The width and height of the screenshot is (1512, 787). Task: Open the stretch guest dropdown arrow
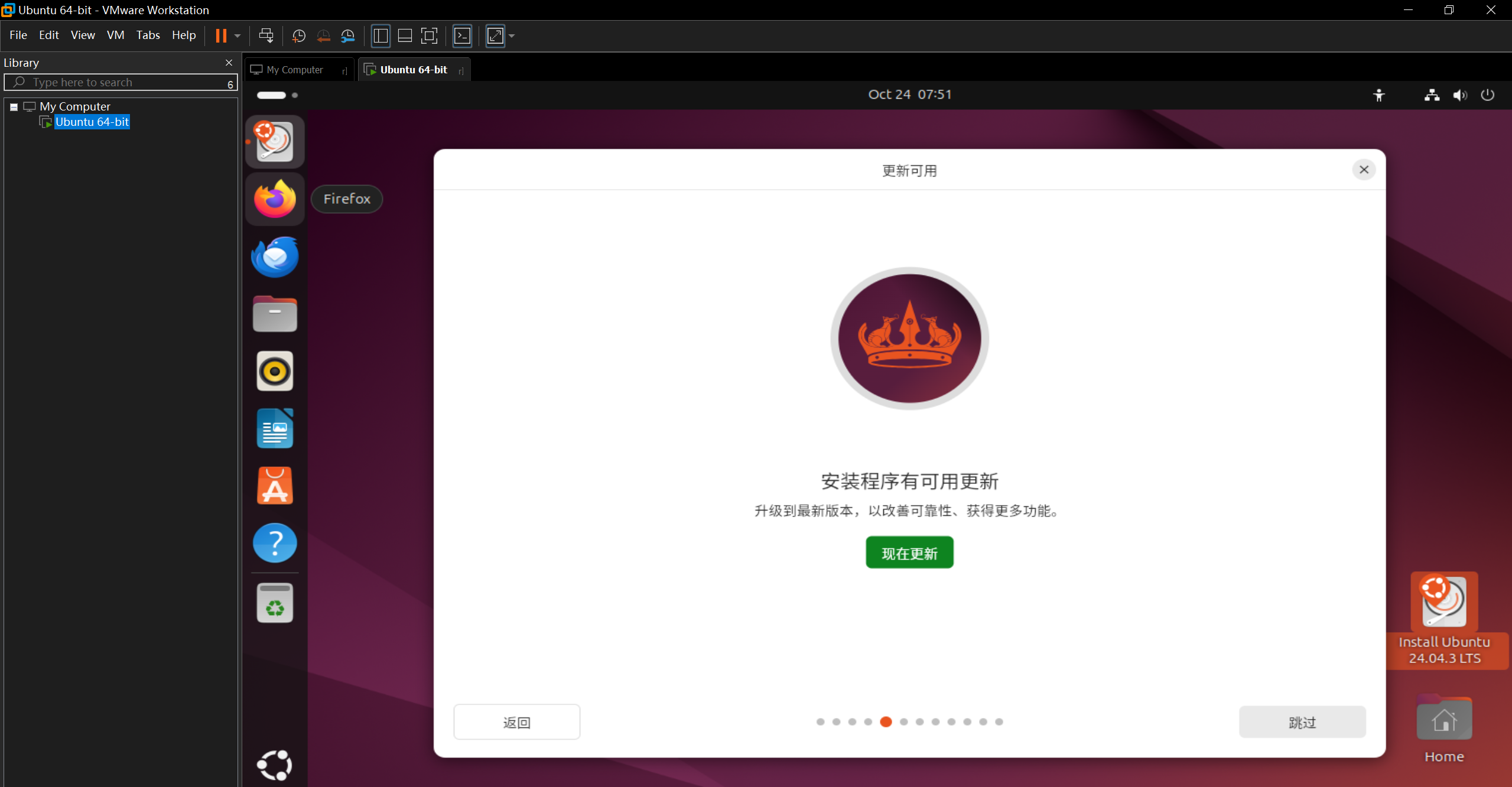[x=512, y=36]
